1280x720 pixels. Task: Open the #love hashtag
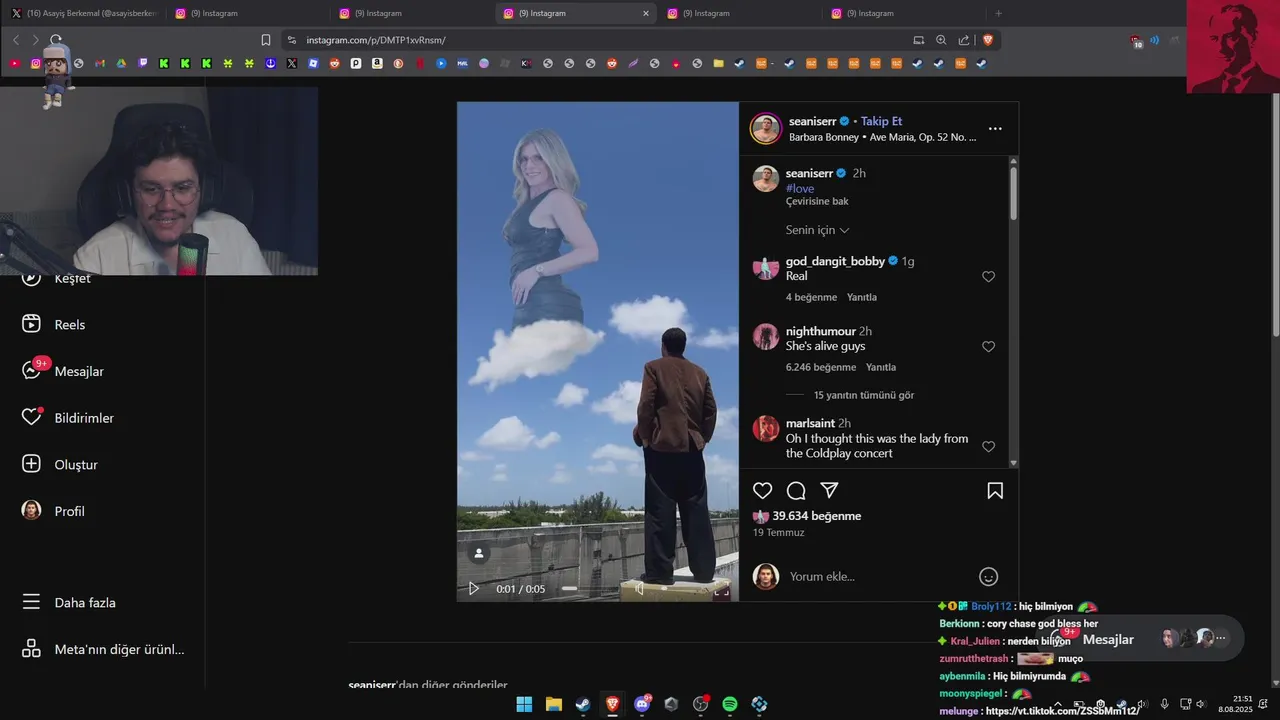(x=800, y=188)
